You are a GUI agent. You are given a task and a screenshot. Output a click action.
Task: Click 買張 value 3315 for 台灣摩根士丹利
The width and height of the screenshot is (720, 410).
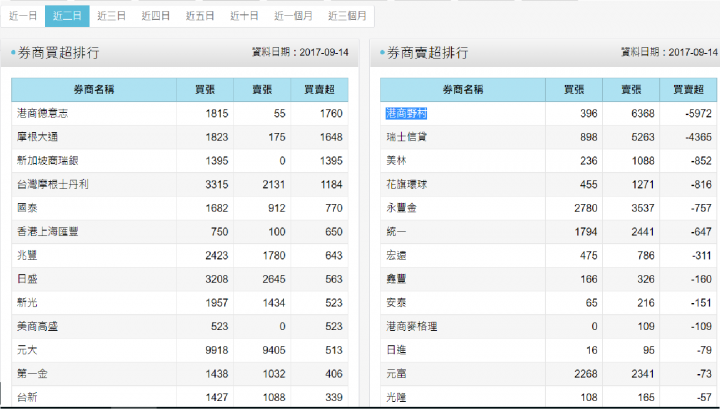coord(217,185)
